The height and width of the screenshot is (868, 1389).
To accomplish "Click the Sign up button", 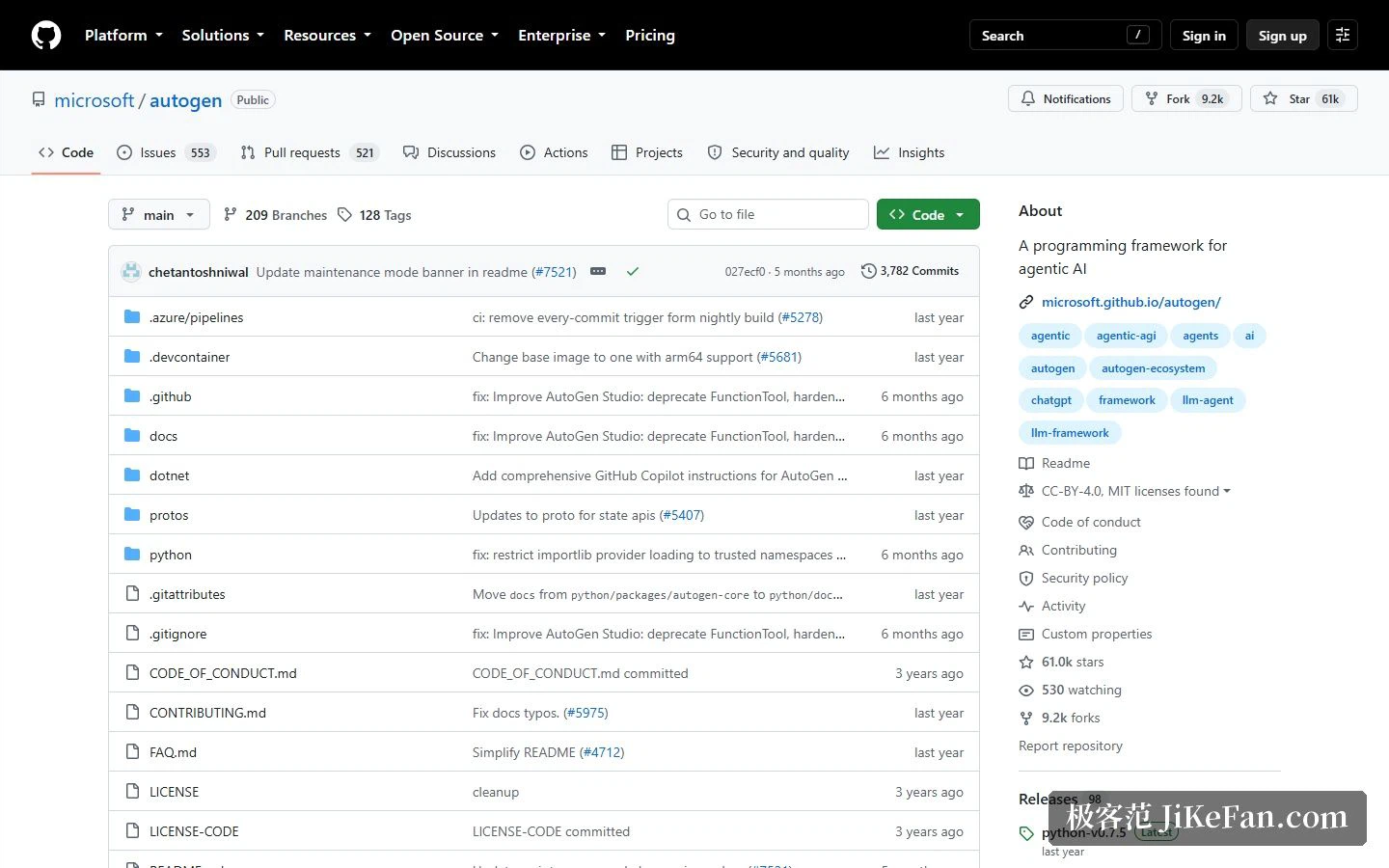I will coord(1283,36).
